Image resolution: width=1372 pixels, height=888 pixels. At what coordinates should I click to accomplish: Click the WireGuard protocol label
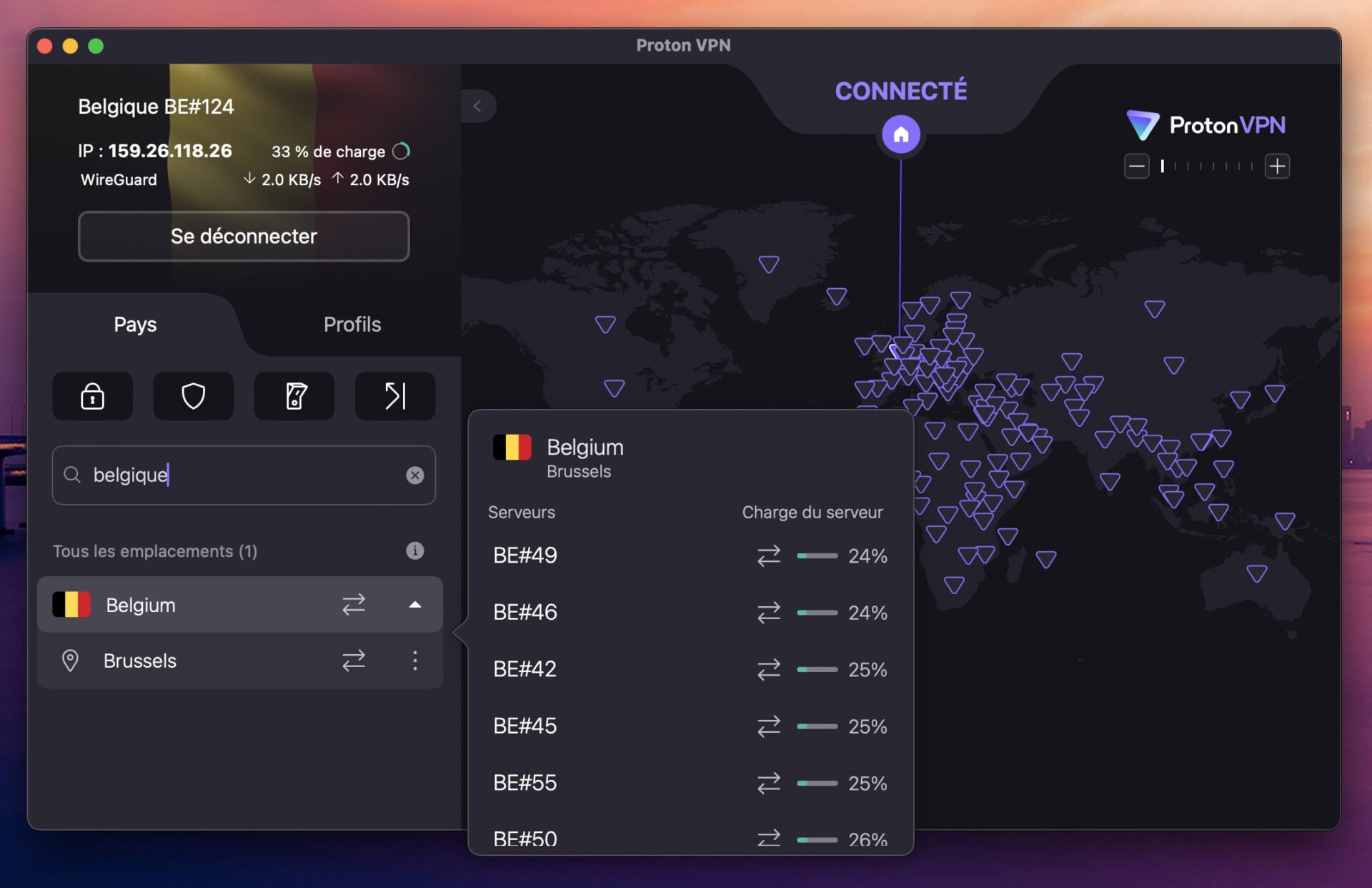[x=119, y=179]
